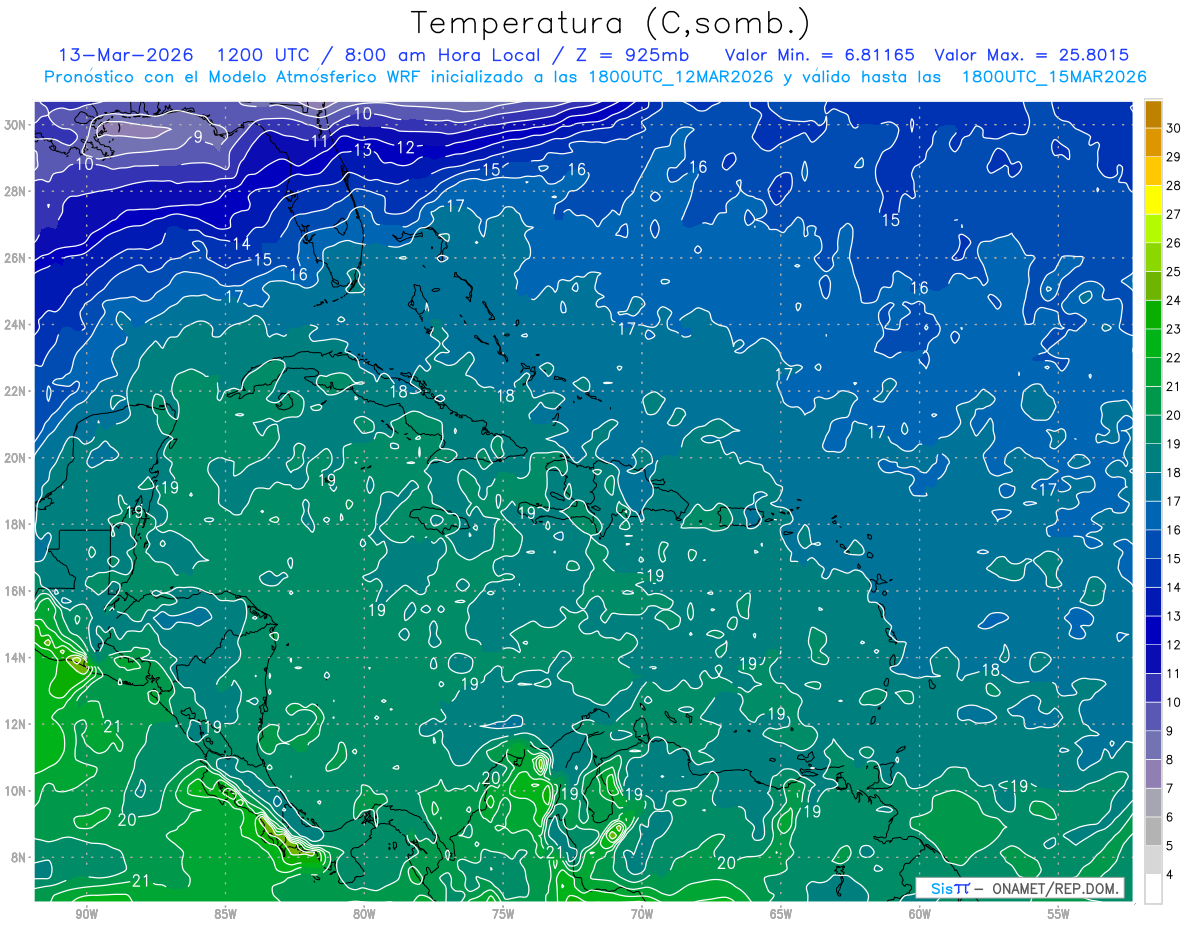
Task: Click the latitude axis label "26N"
Action: [x=17, y=258]
